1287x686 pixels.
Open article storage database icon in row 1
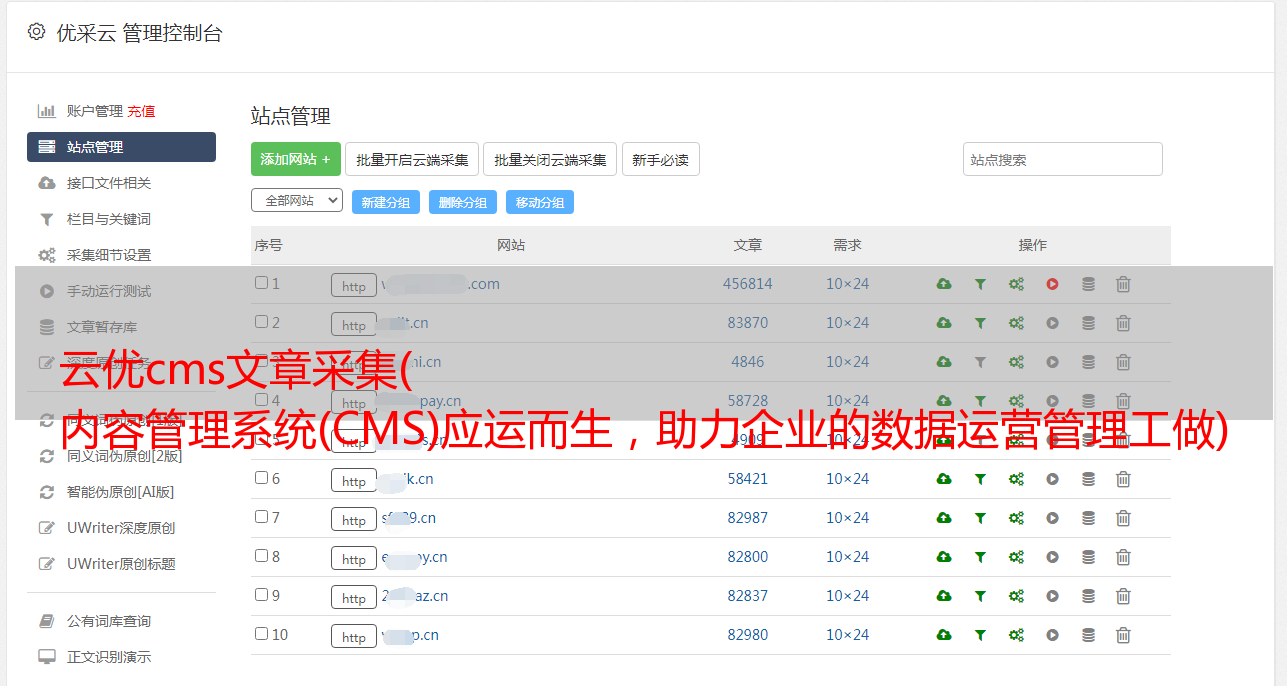pos(1088,284)
